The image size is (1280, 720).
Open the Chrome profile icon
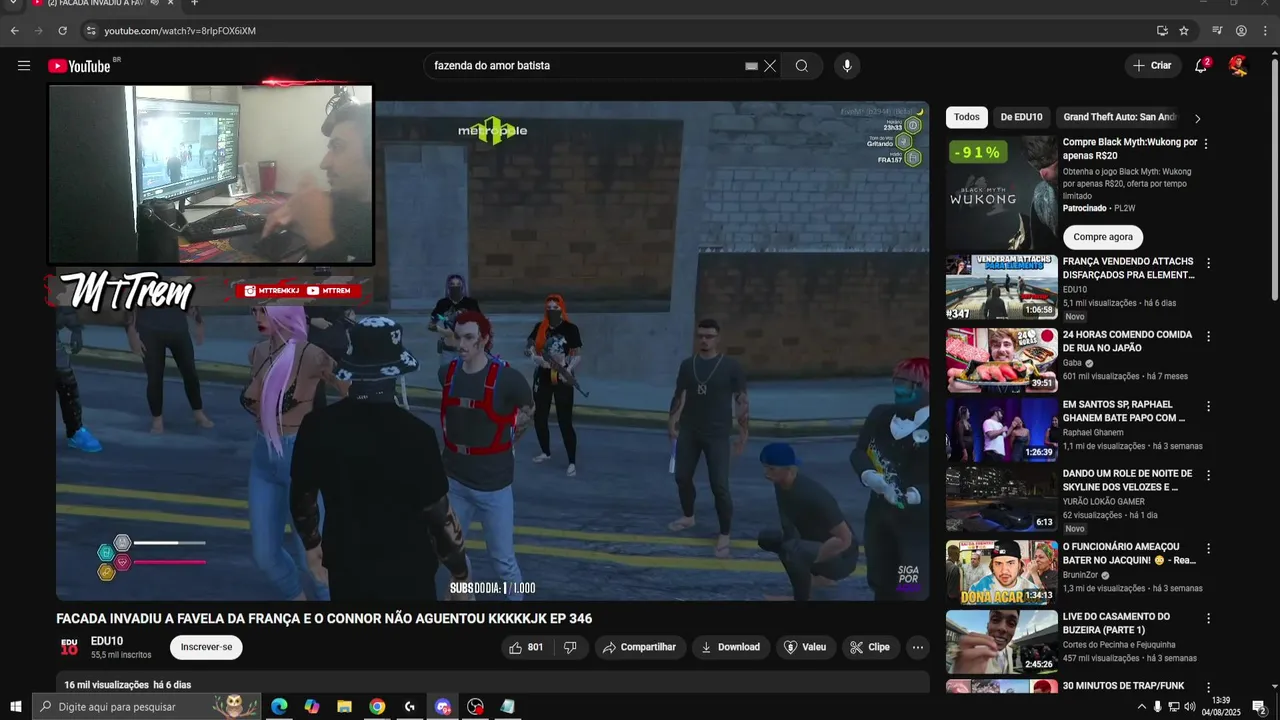[1241, 31]
